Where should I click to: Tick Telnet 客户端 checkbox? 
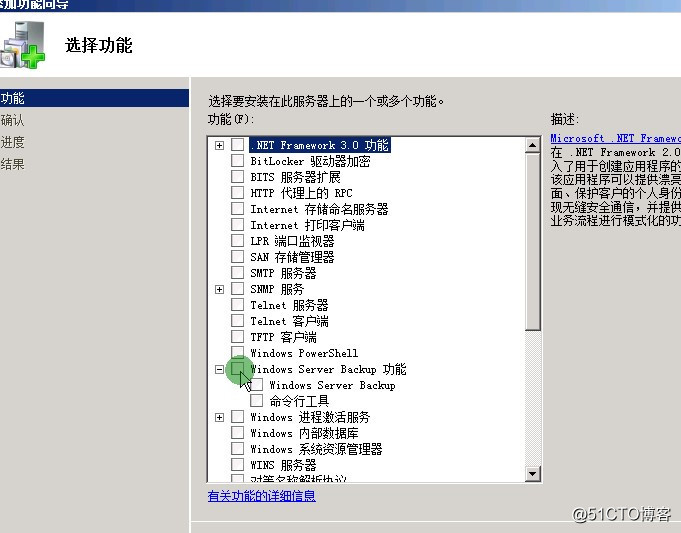point(237,321)
